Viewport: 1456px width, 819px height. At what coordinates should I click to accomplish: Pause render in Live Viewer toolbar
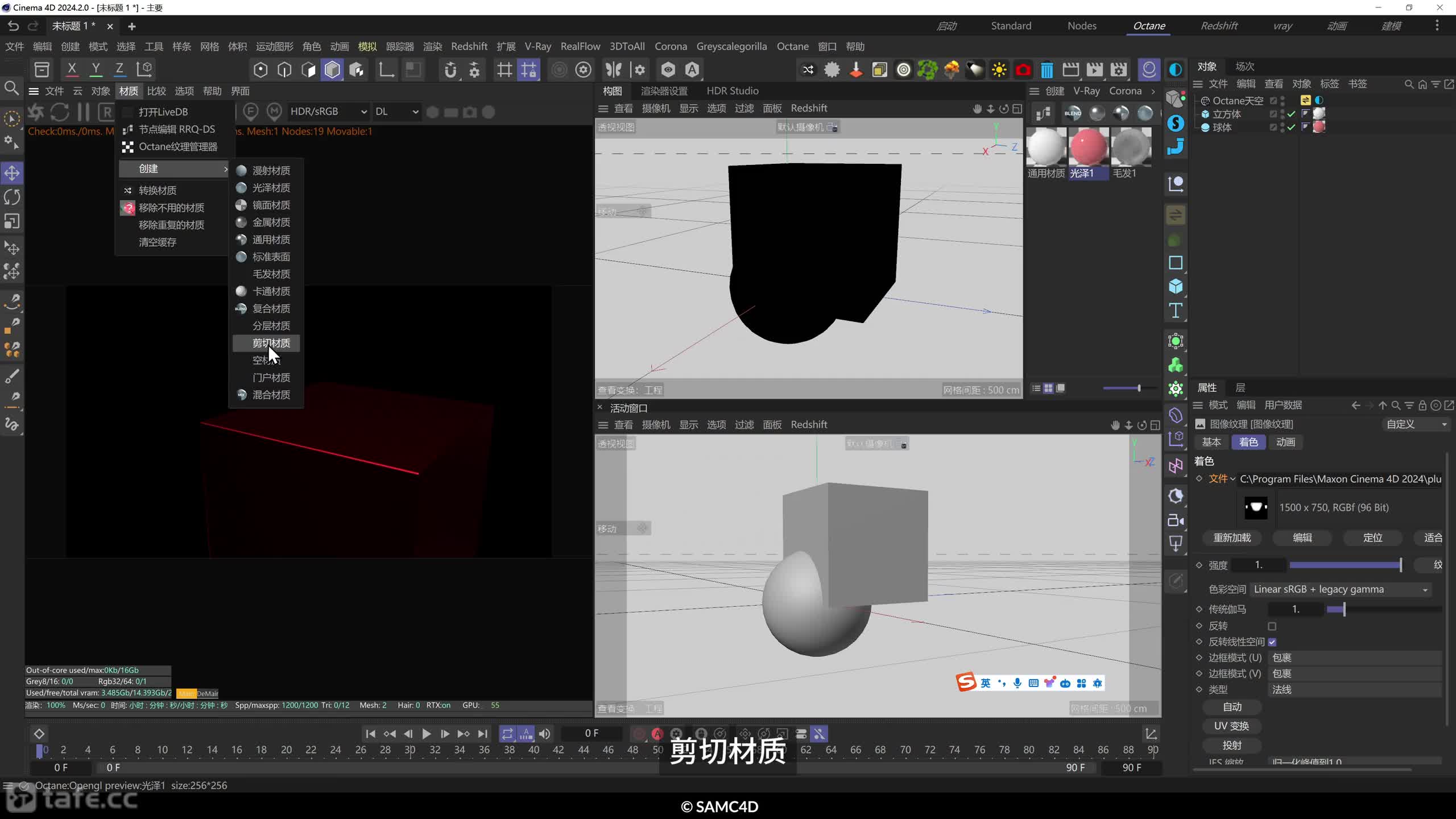83,112
